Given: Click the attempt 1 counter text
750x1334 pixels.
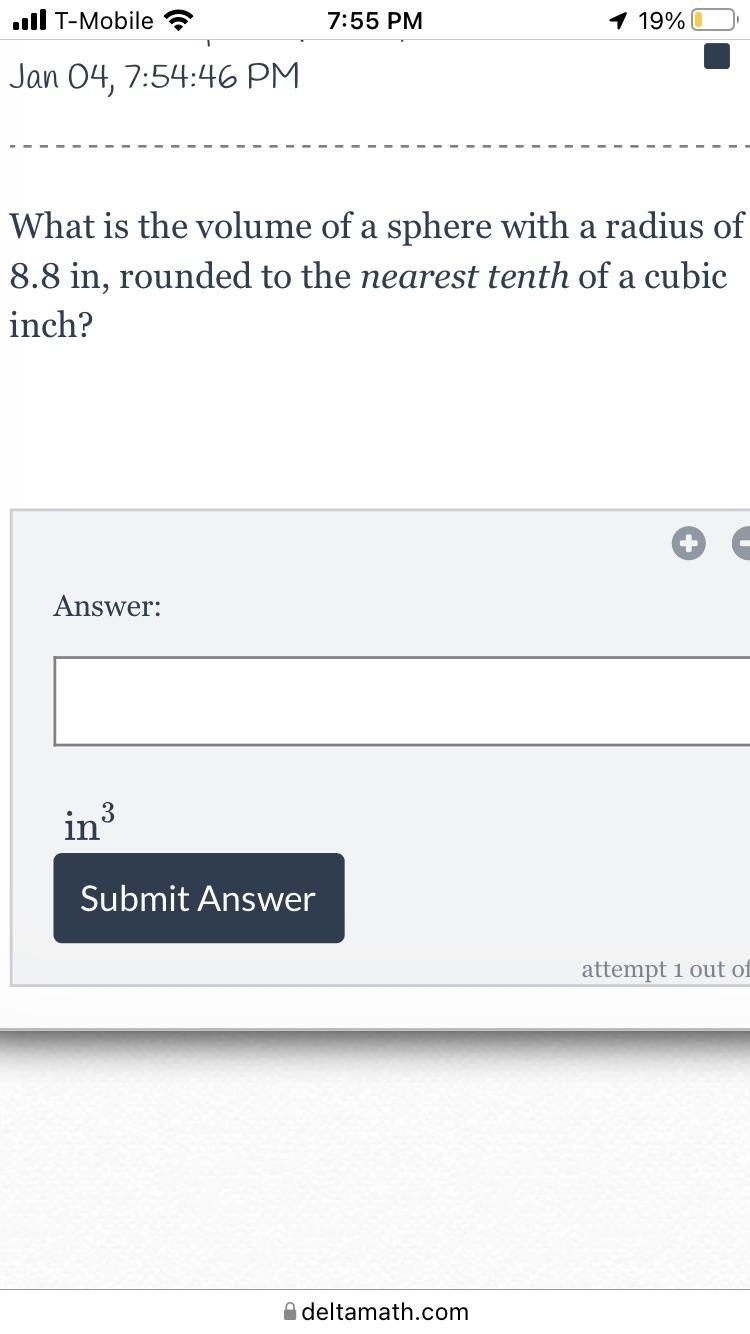Looking at the screenshot, I should [664, 969].
